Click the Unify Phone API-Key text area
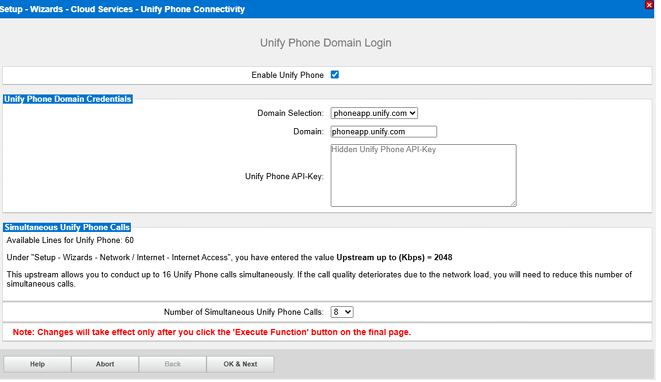 click(423, 175)
